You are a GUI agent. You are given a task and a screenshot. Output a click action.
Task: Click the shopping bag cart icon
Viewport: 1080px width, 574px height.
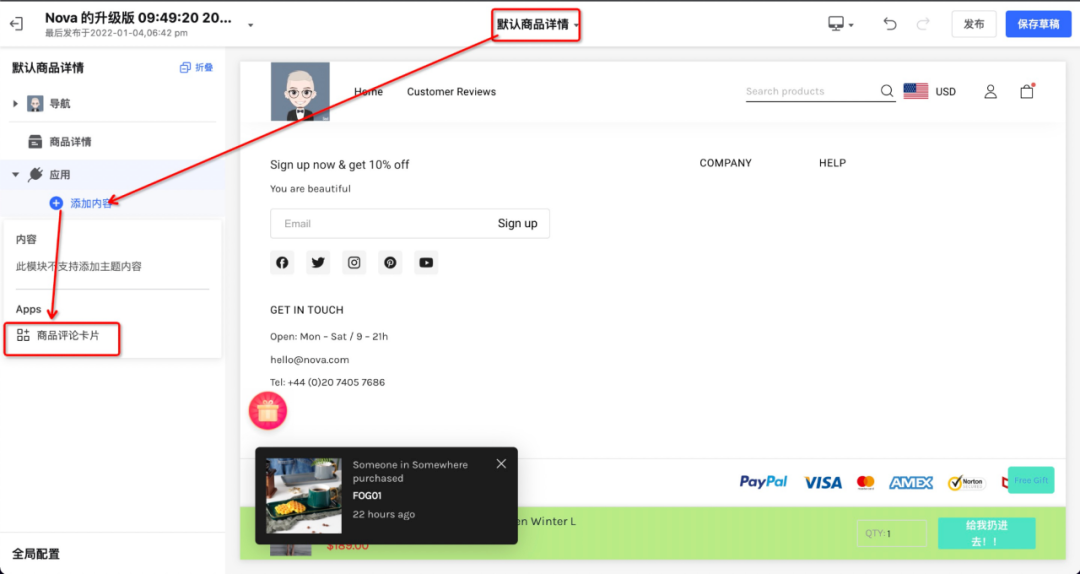(x=1026, y=91)
